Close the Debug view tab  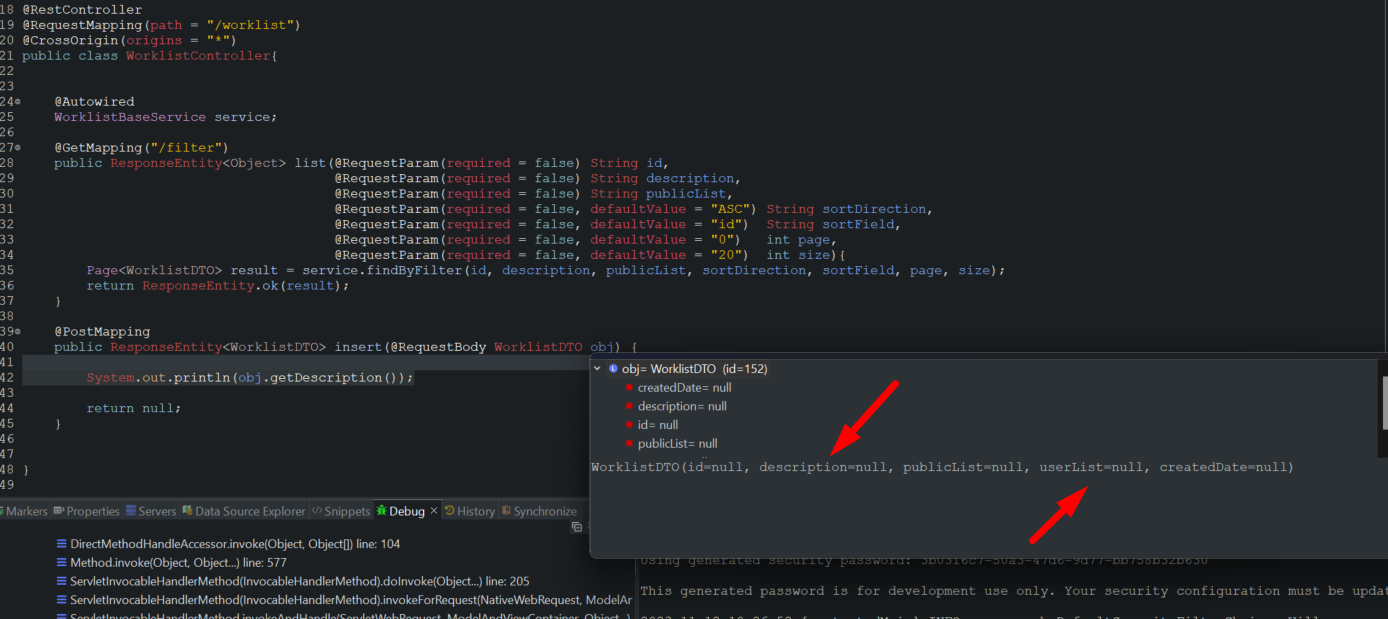[x=434, y=511]
